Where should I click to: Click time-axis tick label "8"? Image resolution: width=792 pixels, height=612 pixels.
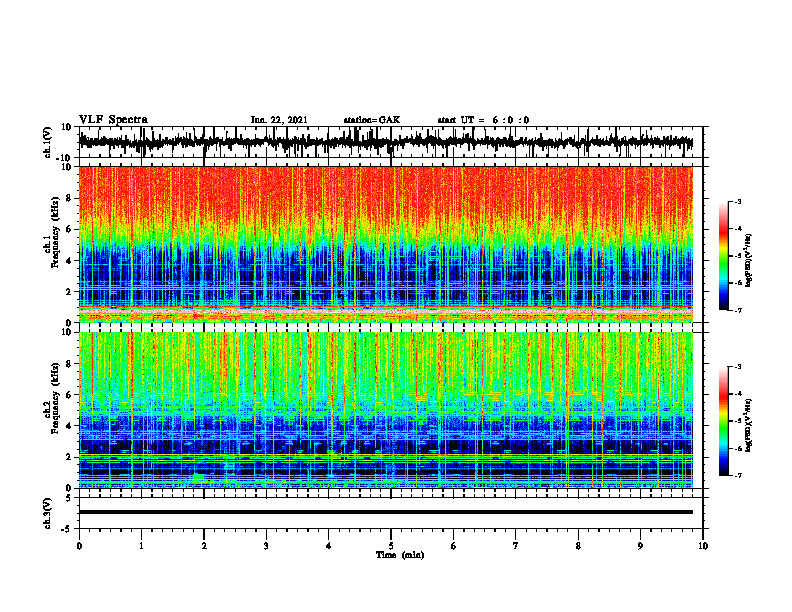click(578, 546)
